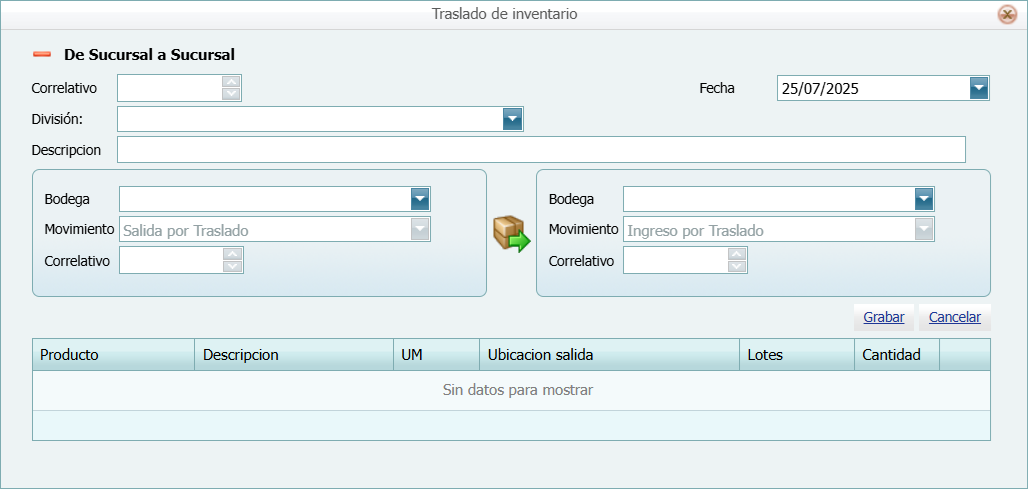
Task: Open the source Bodega dropdown
Action: click(x=420, y=199)
